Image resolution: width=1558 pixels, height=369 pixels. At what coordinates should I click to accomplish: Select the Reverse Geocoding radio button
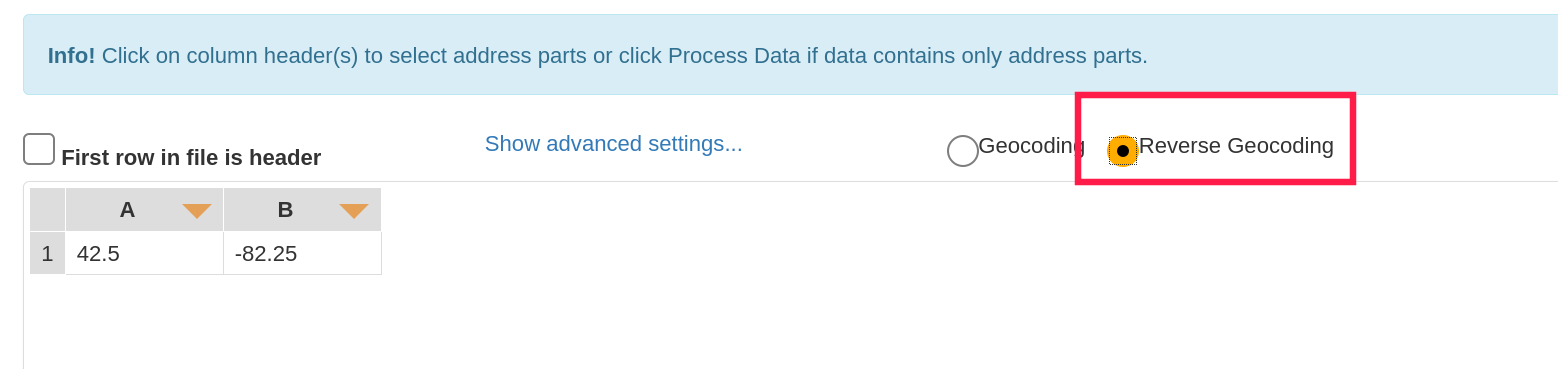[x=1123, y=151]
